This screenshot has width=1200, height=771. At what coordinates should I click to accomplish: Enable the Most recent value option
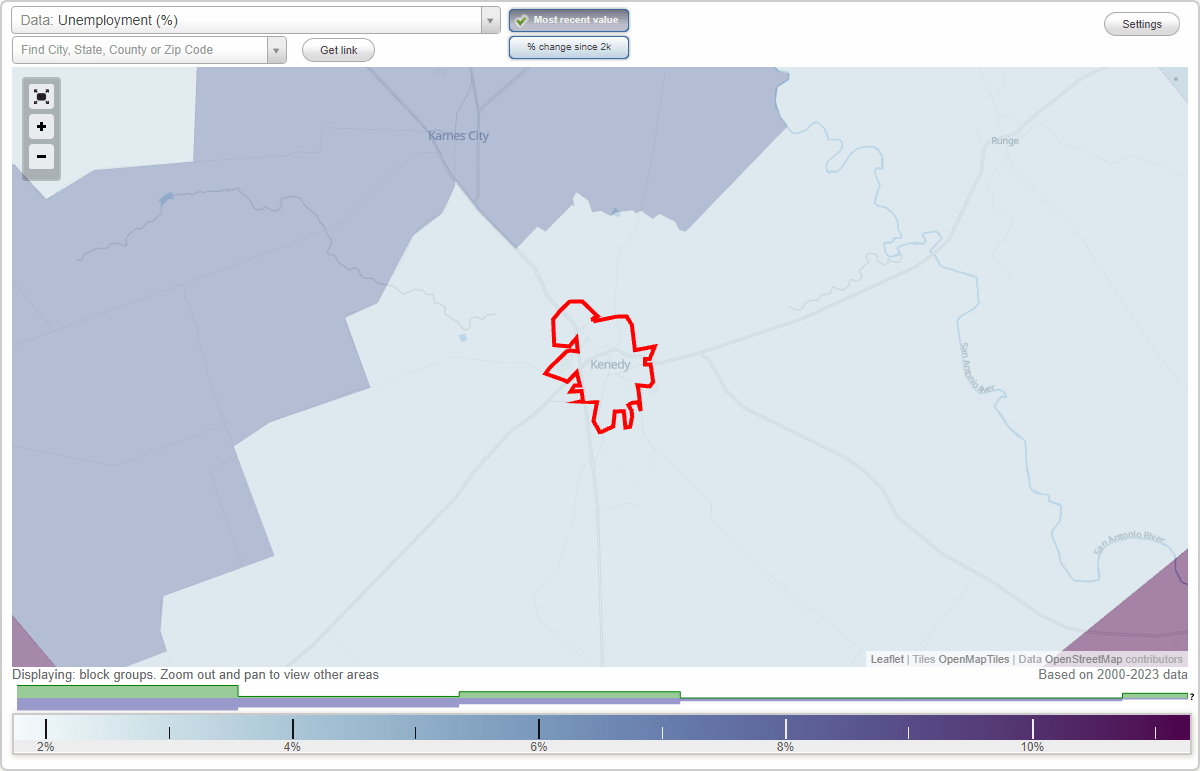(568, 19)
